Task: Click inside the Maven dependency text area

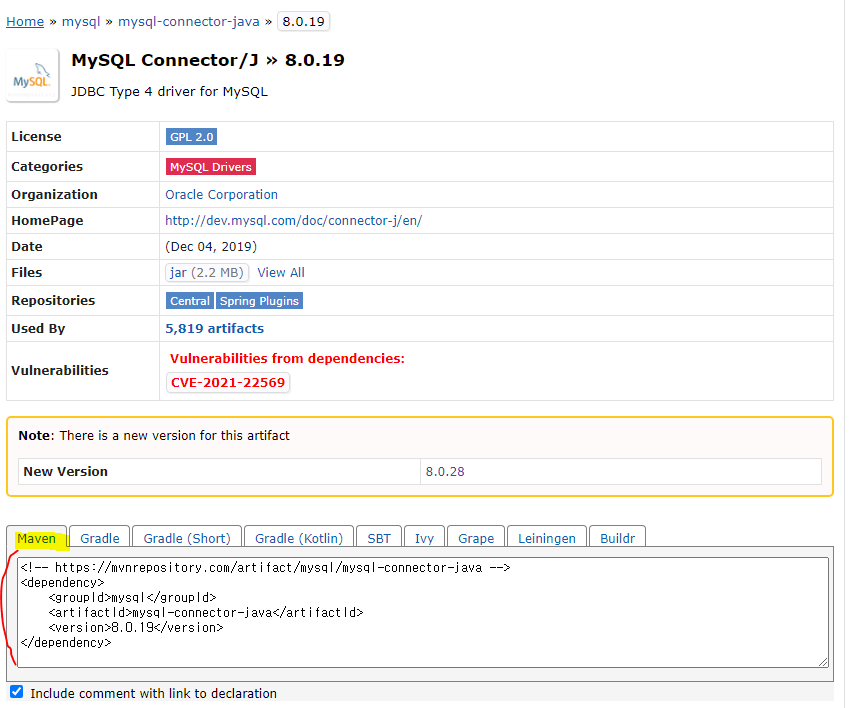Action: click(423, 612)
